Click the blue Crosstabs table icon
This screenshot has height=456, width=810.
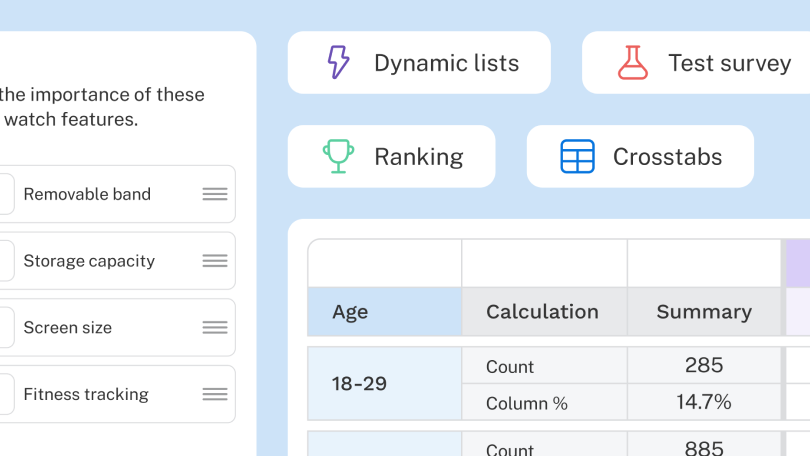[578, 156]
